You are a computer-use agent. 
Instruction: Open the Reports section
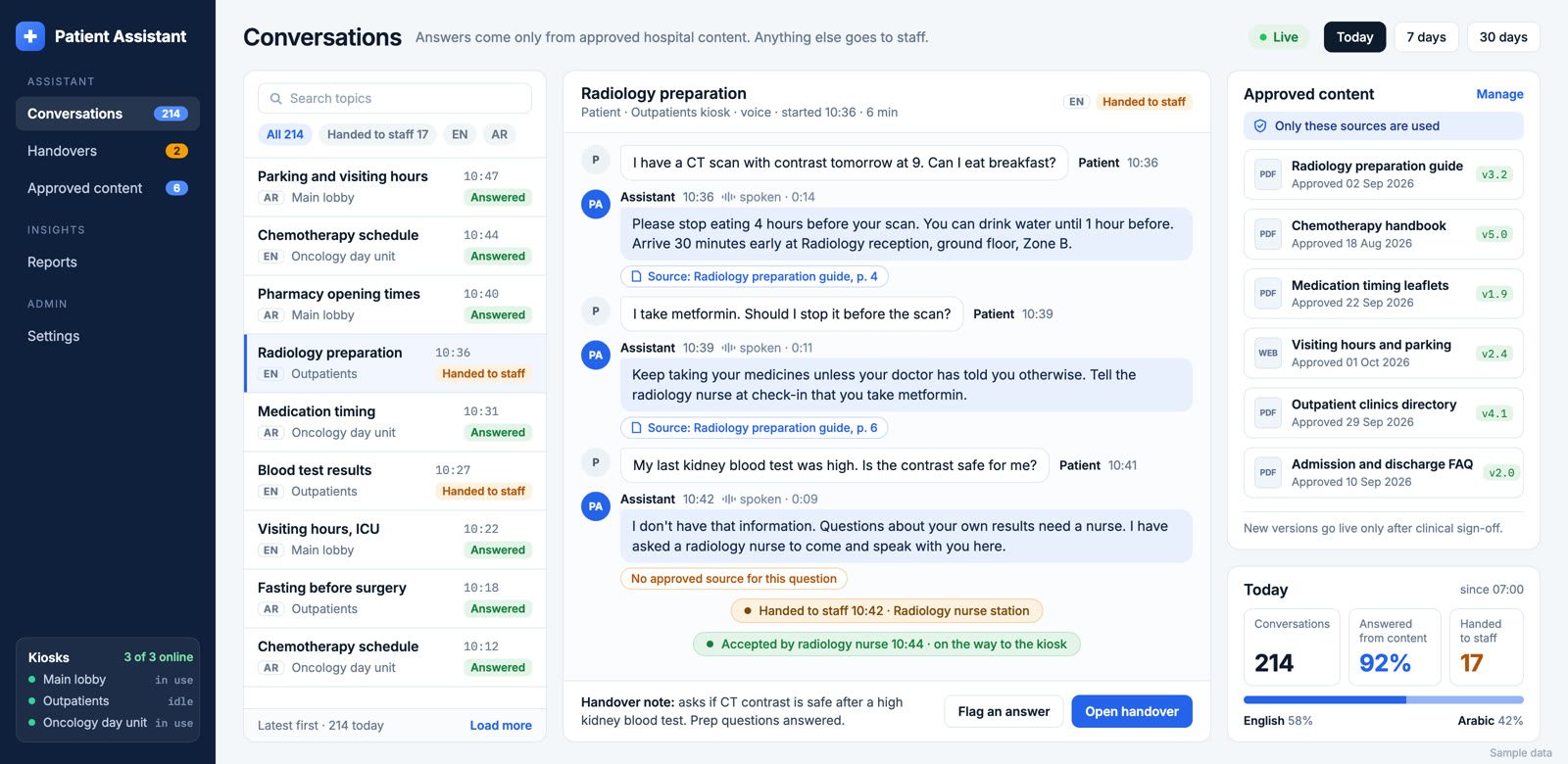[108, 263]
